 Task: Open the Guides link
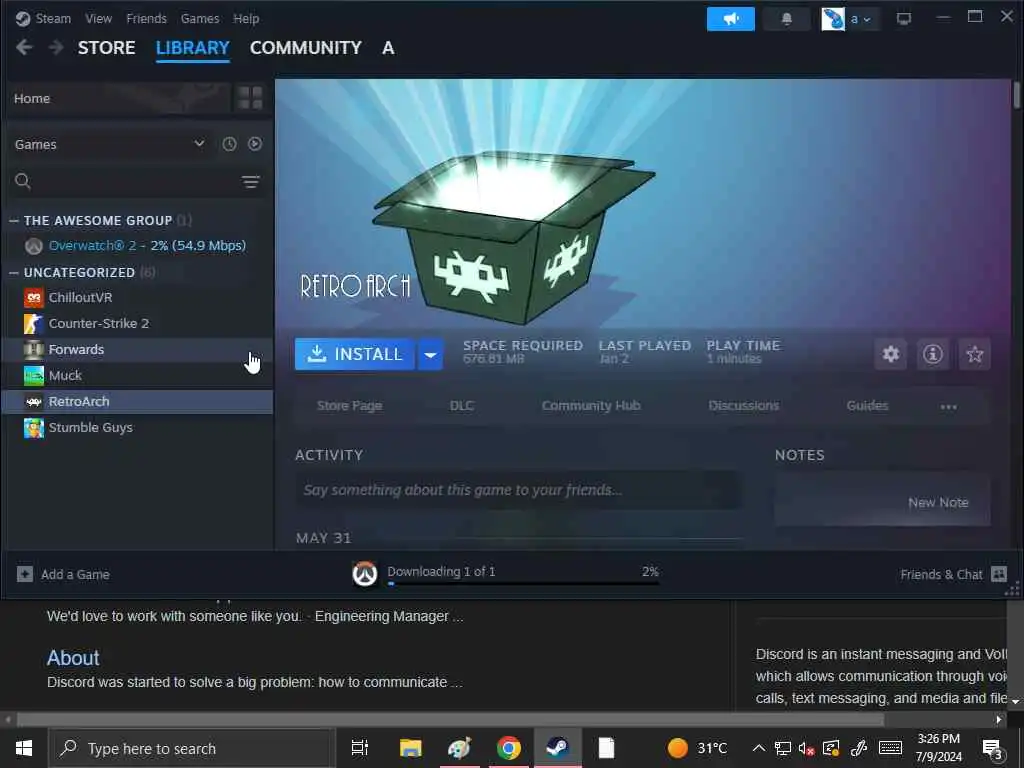pos(867,406)
